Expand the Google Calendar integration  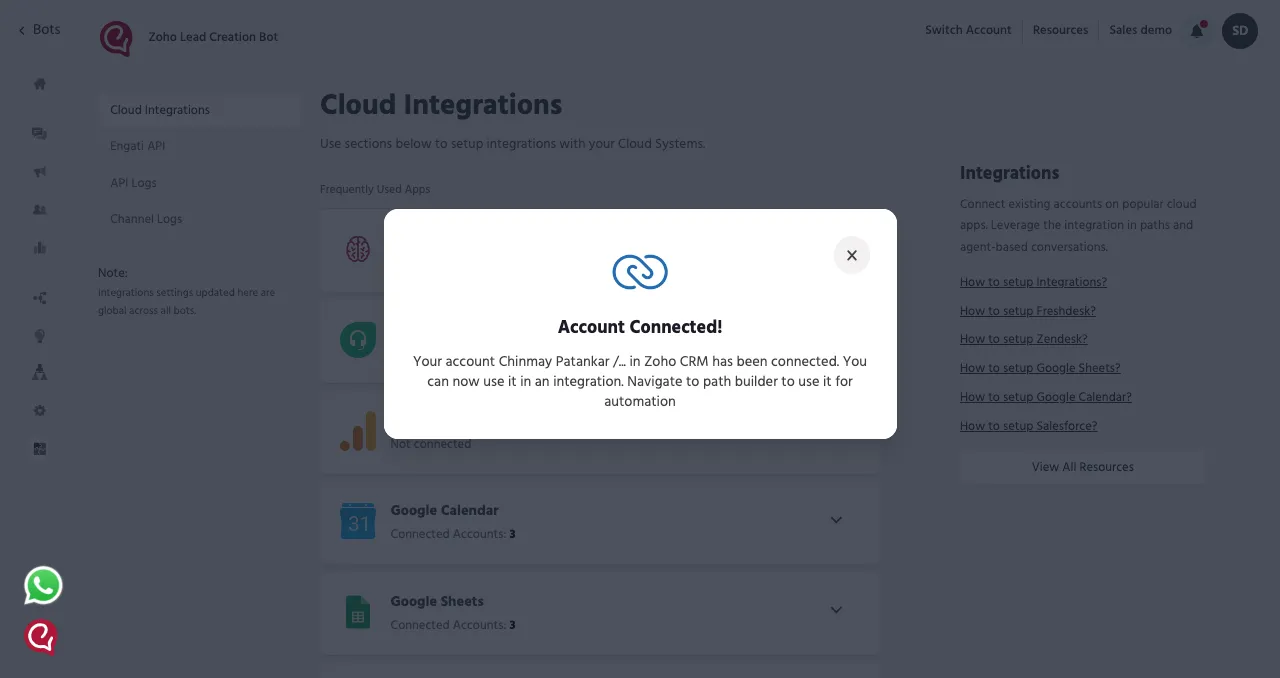836,520
